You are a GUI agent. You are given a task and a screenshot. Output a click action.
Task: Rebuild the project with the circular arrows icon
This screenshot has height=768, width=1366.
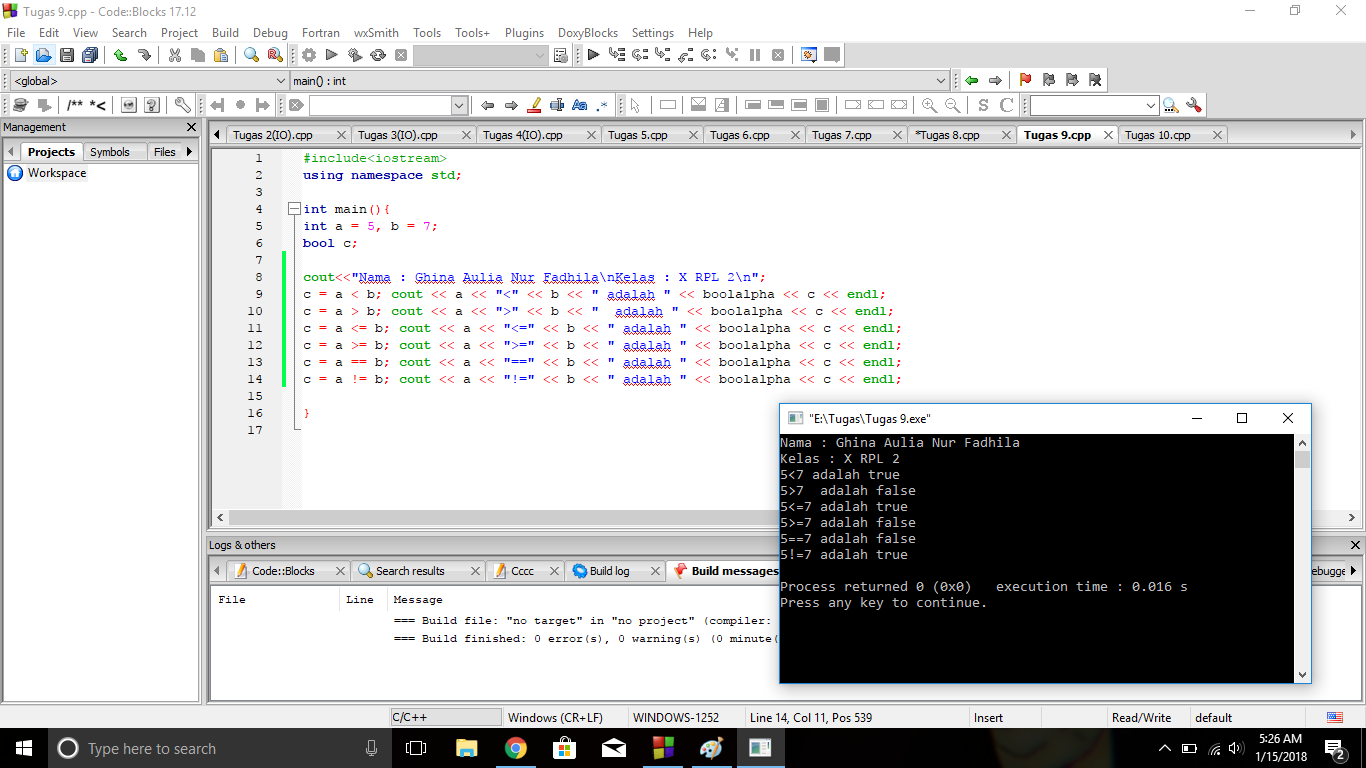[x=378, y=56]
